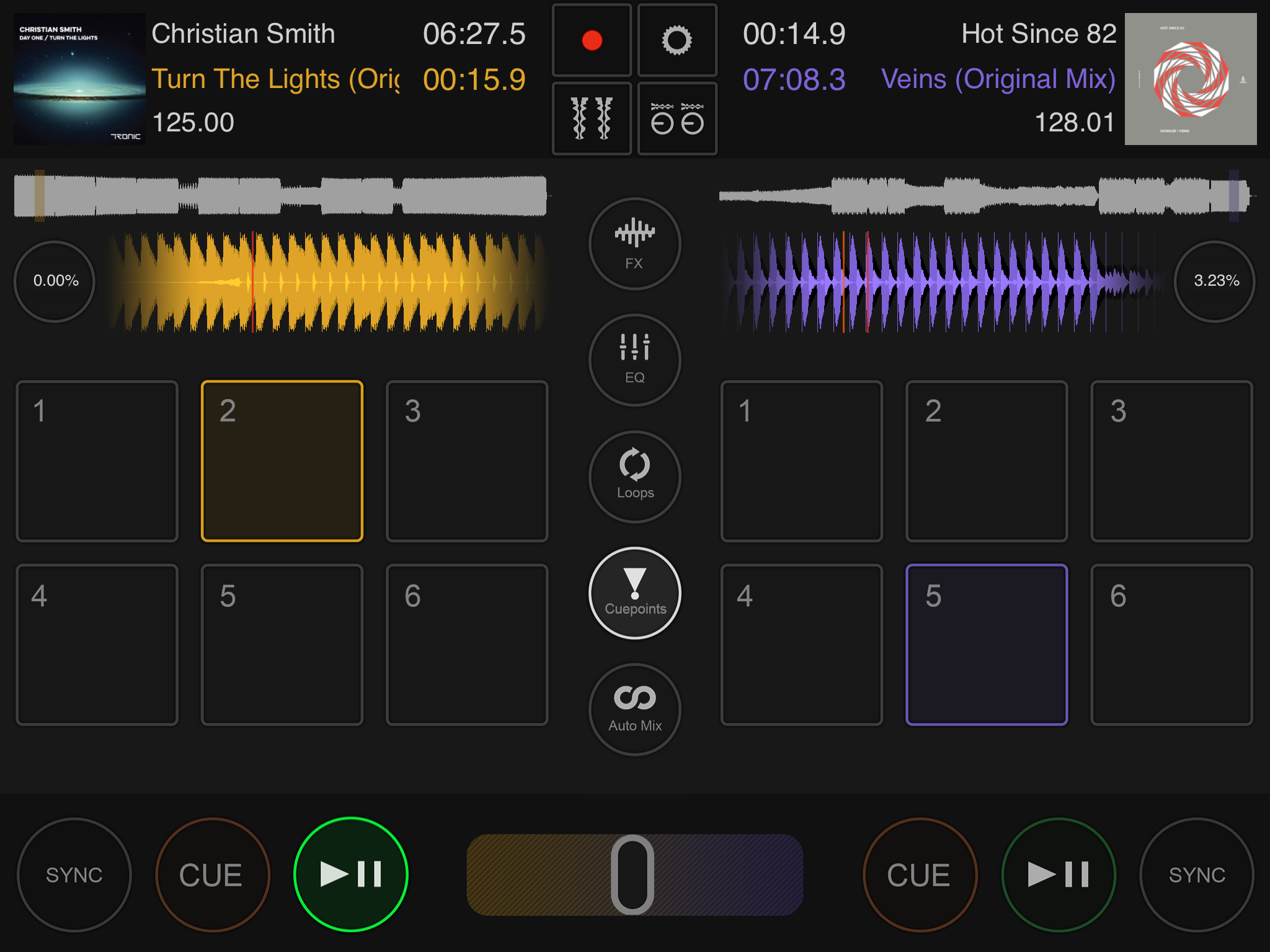Show the Loops panel

coord(634,477)
